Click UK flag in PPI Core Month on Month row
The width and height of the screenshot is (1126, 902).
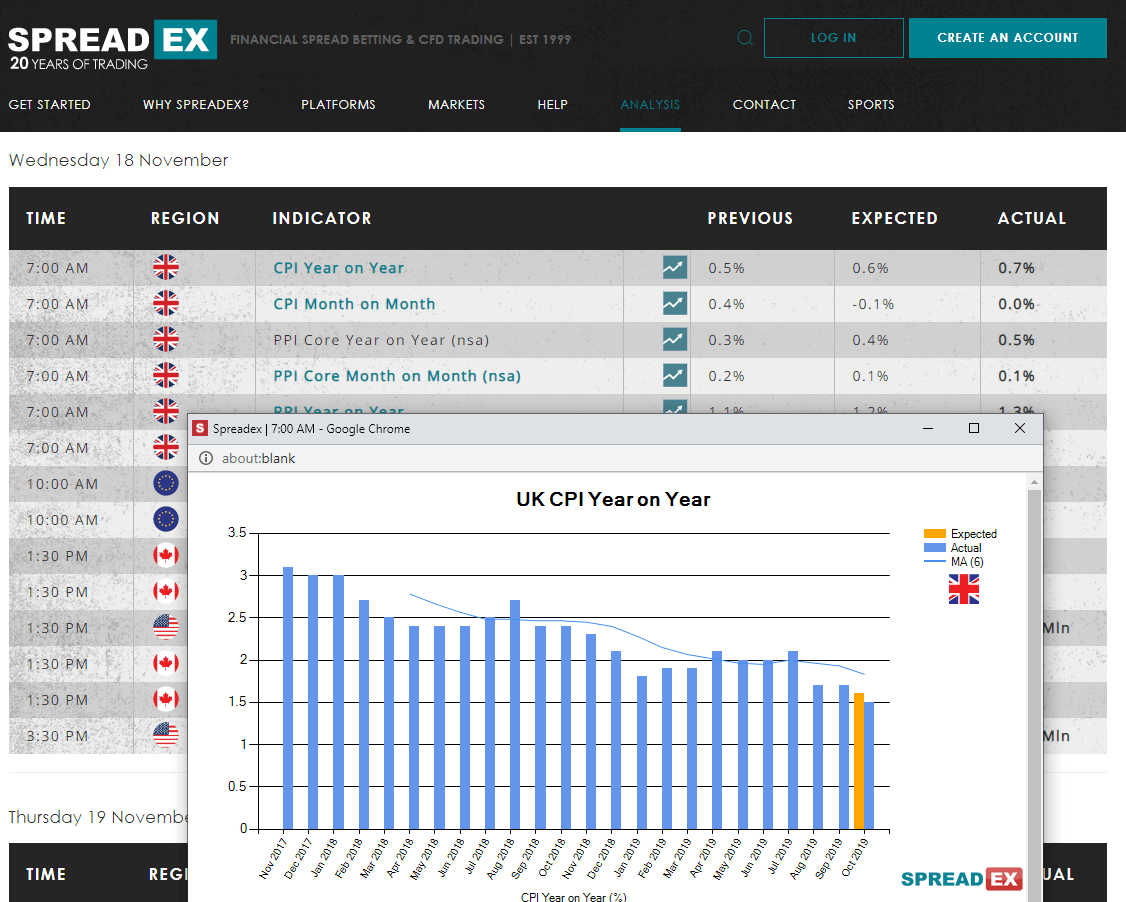166,375
